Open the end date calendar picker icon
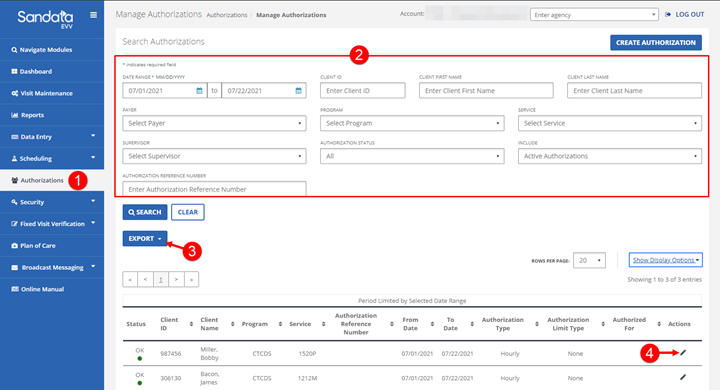Screen dimensions: 720x390 point(298,90)
